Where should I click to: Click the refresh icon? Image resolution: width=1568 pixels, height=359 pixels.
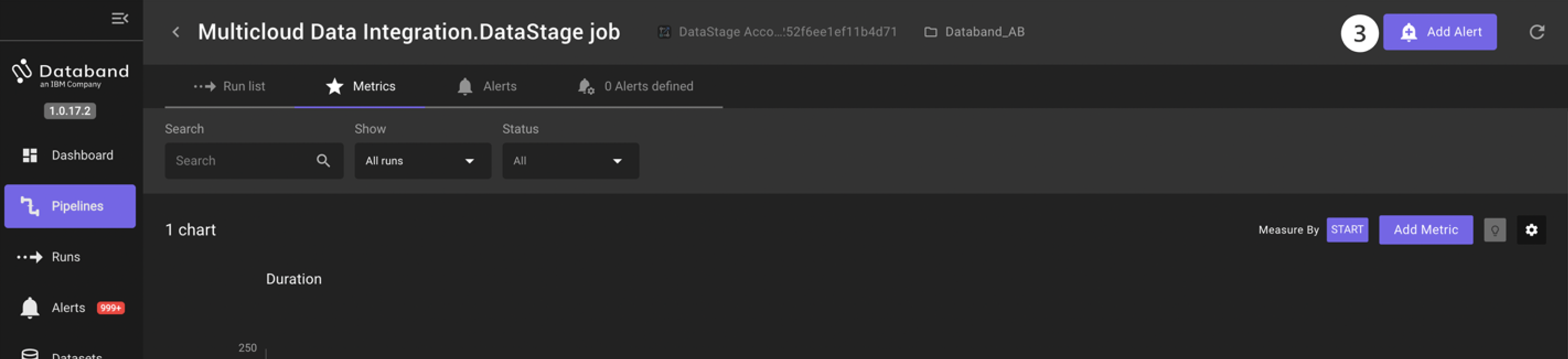point(1536,32)
